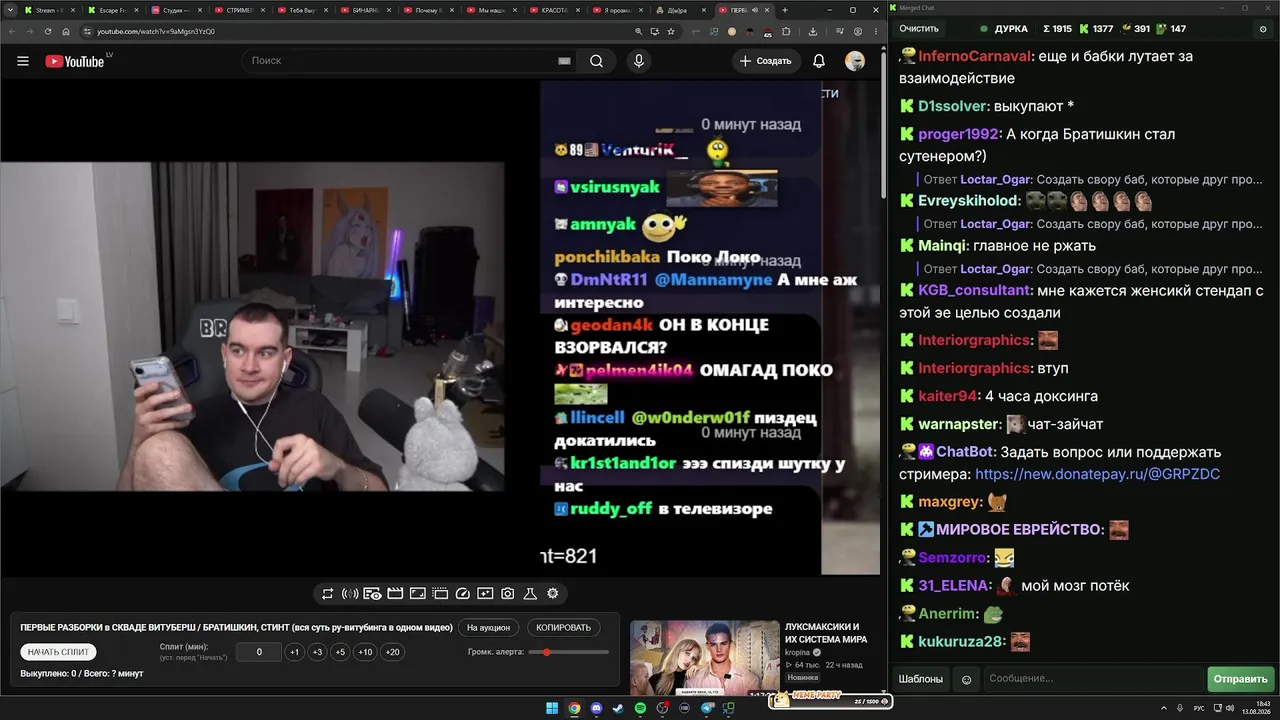The image size is (1280, 720).
Task: Add +5 minutes to split
Action: (340, 652)
